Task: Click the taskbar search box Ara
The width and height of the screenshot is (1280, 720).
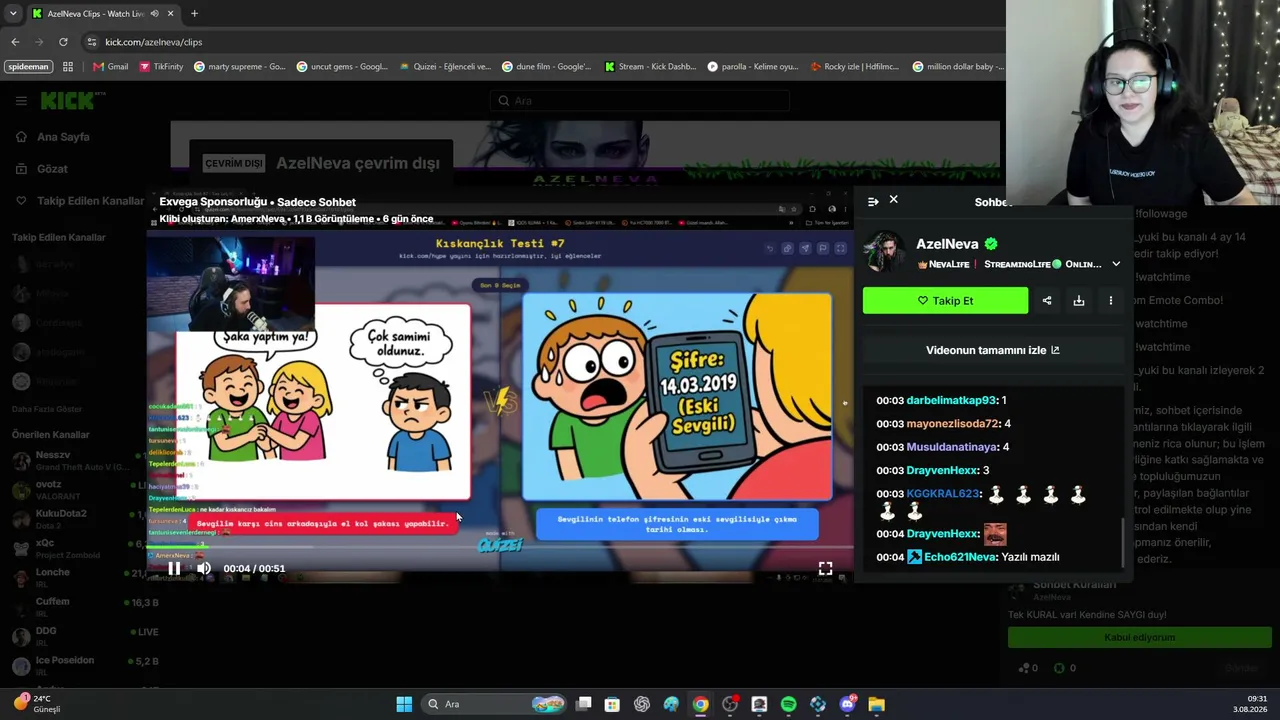Action: coord(495,704)
